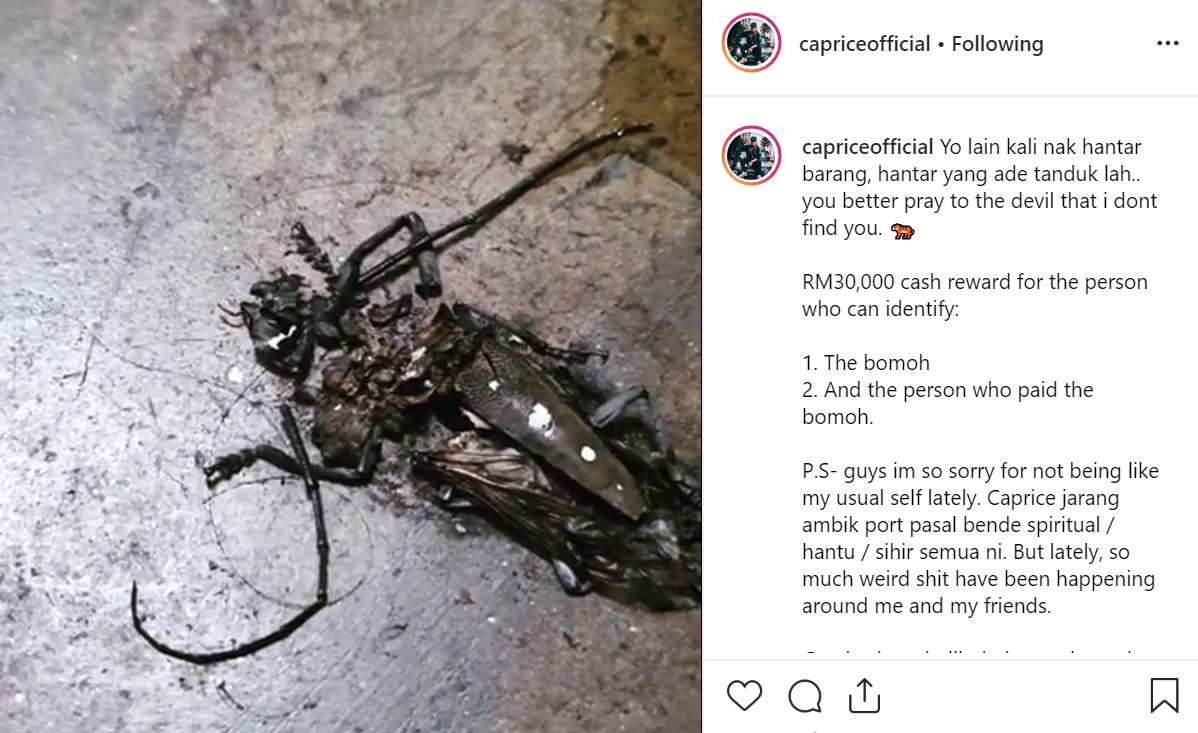Open the three-dot more options menu
Viewport: 1198px width, 733px height.
[1167, 44]
